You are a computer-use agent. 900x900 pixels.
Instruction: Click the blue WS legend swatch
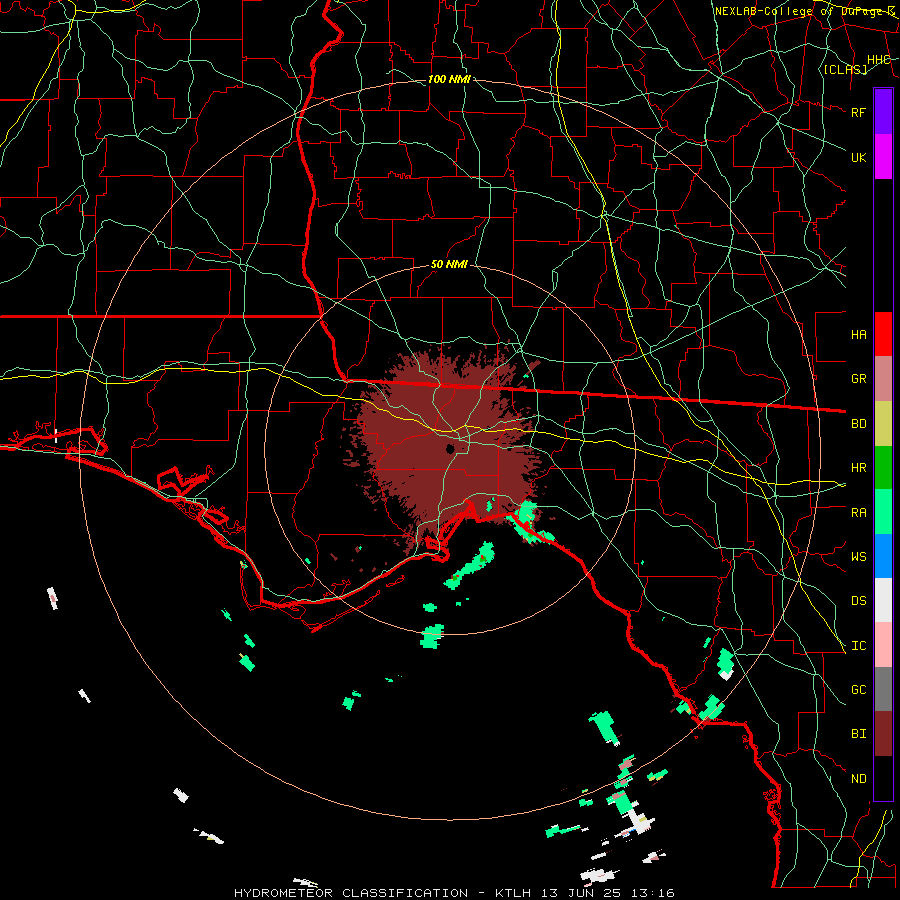[x=883, y=556]
